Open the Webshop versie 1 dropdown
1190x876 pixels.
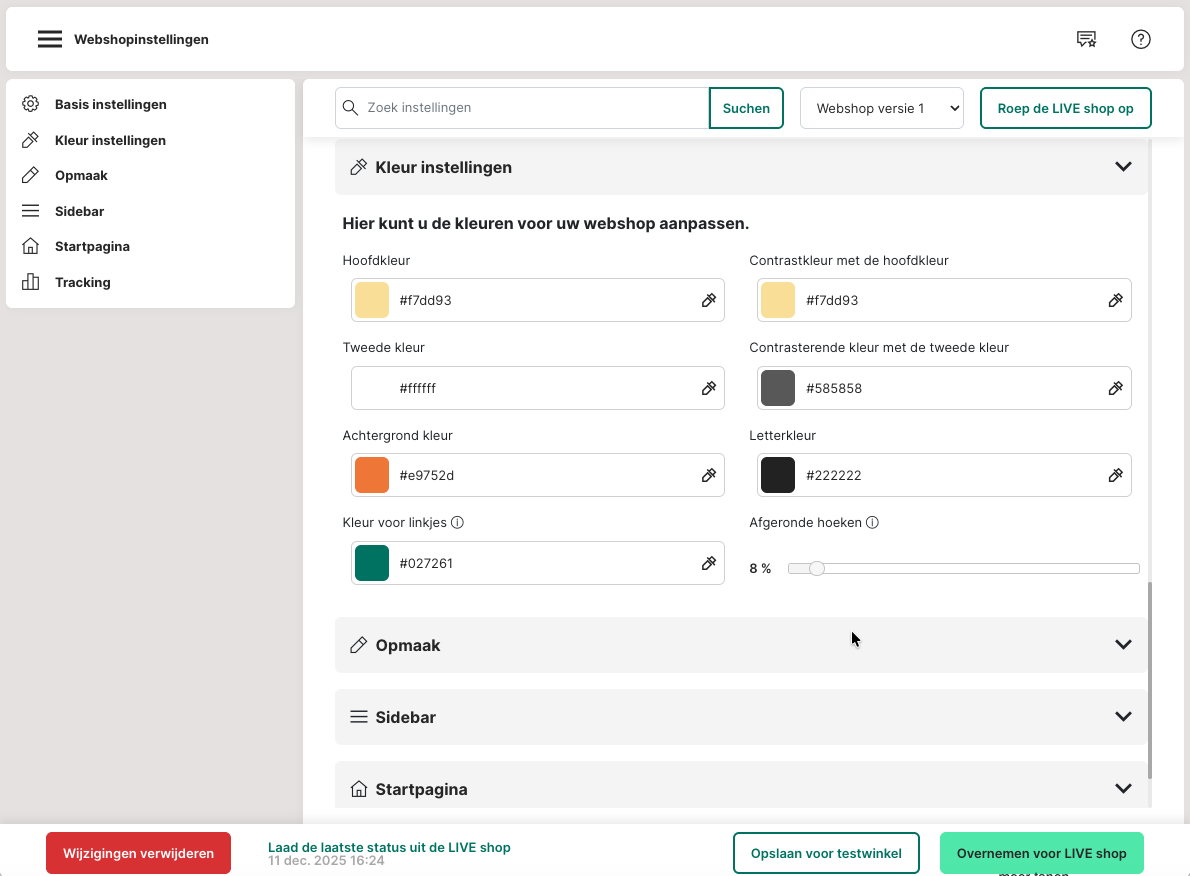881,108
